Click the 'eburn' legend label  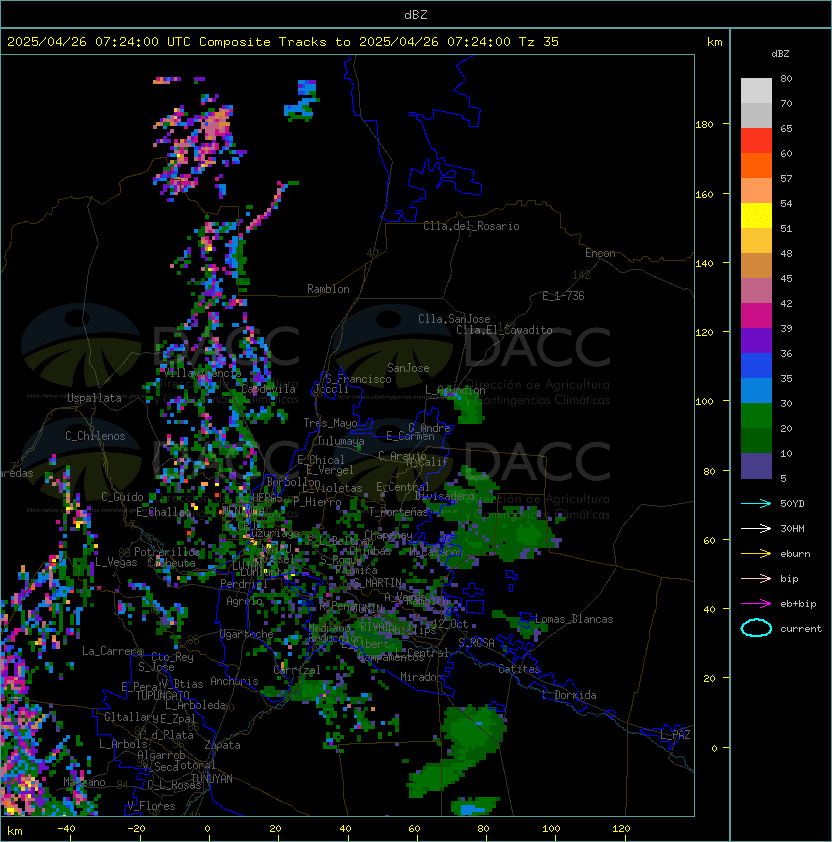click(795, 554)
